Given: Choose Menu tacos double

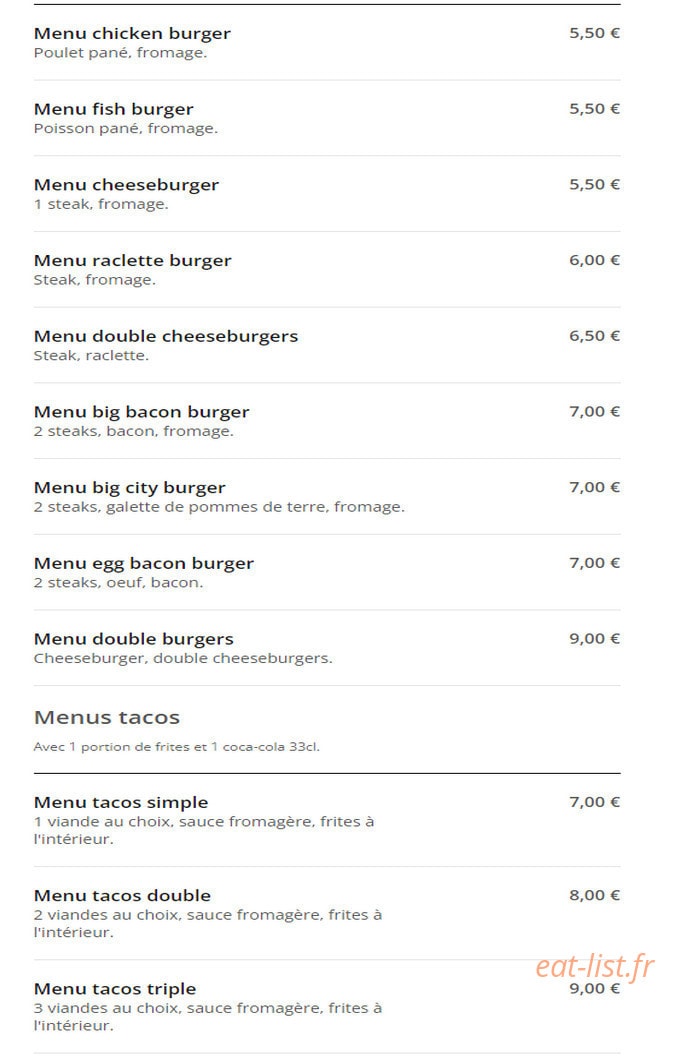Looking at the screenshot, I should [327, 913].
